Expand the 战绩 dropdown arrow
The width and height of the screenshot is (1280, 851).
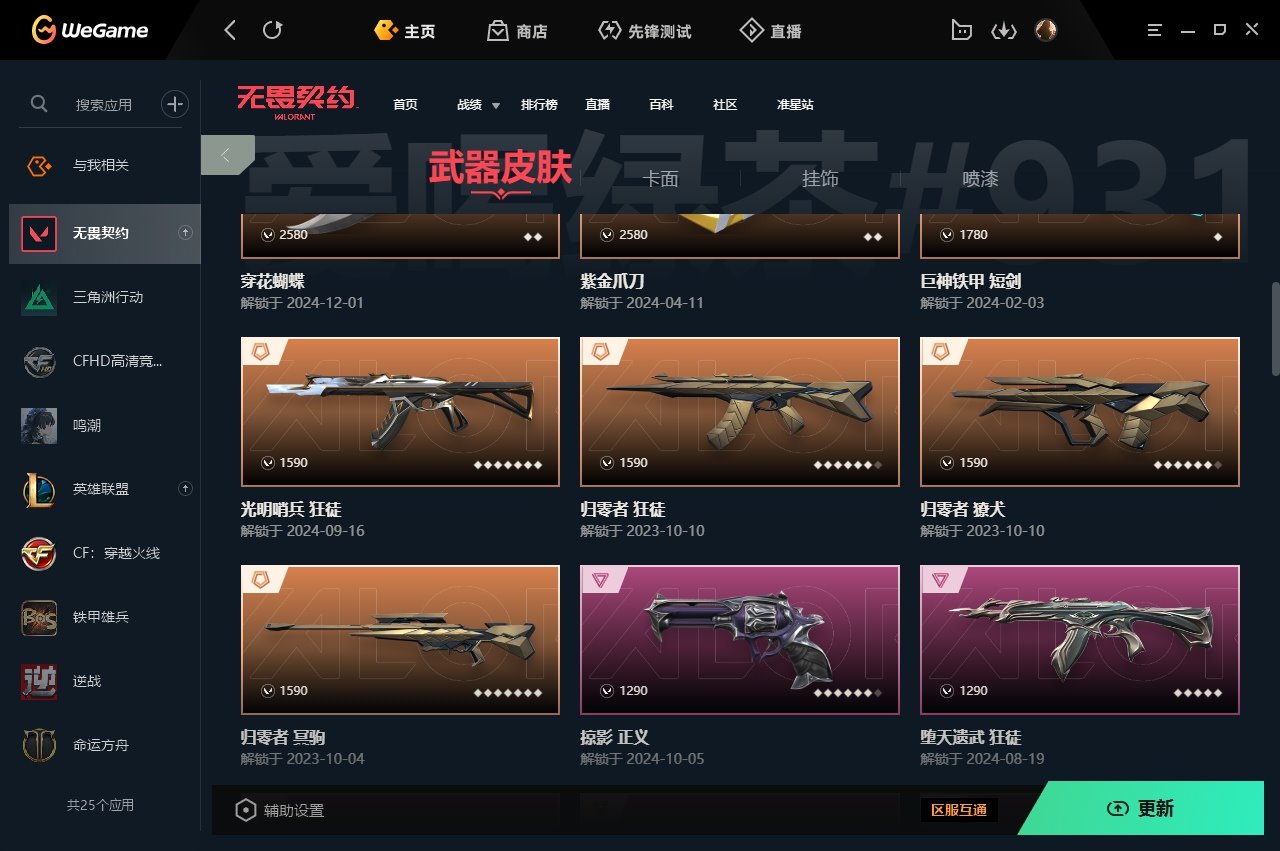[x=496, y=105]
